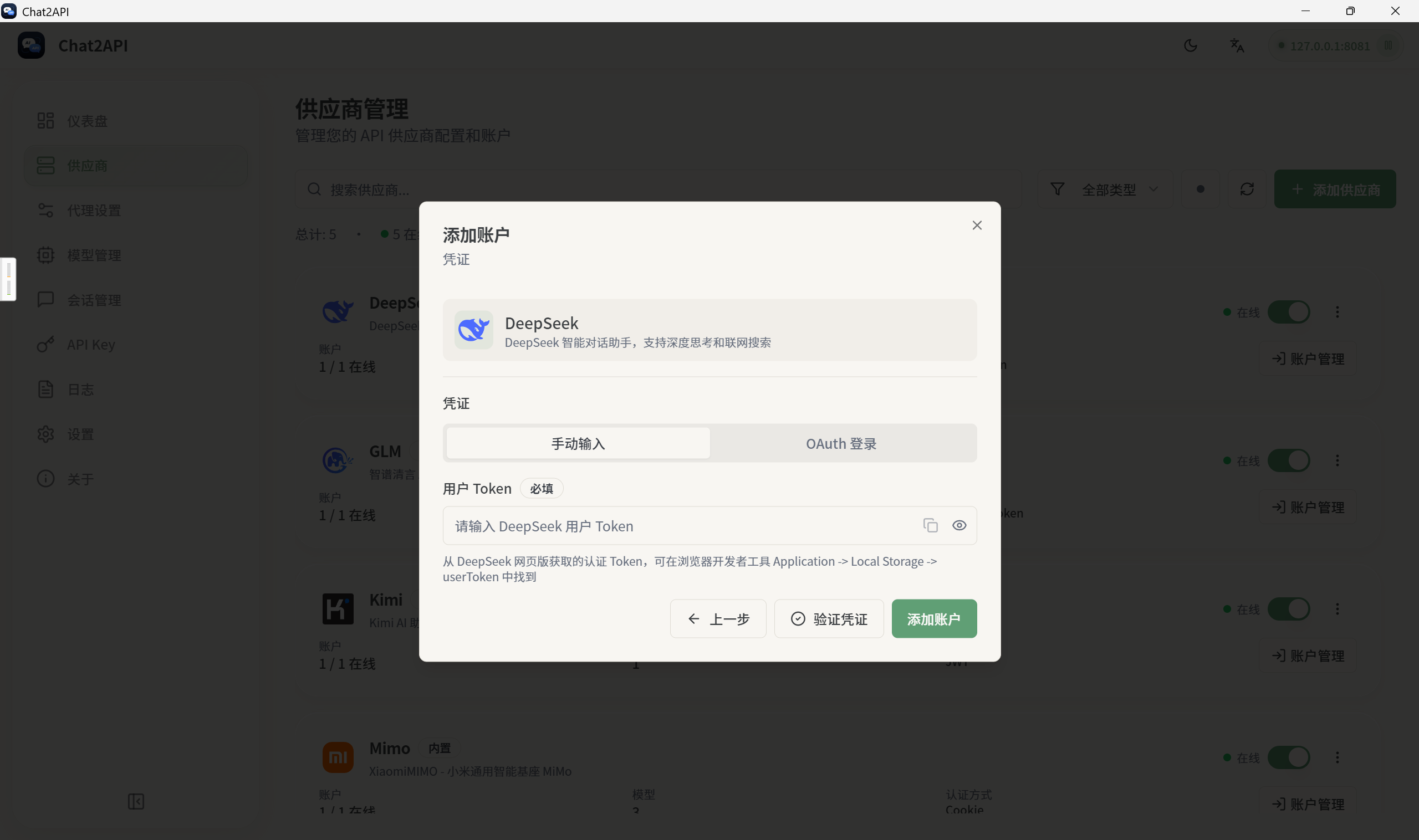Click the DeepSeek provider card logo

[x=338, y=311]
